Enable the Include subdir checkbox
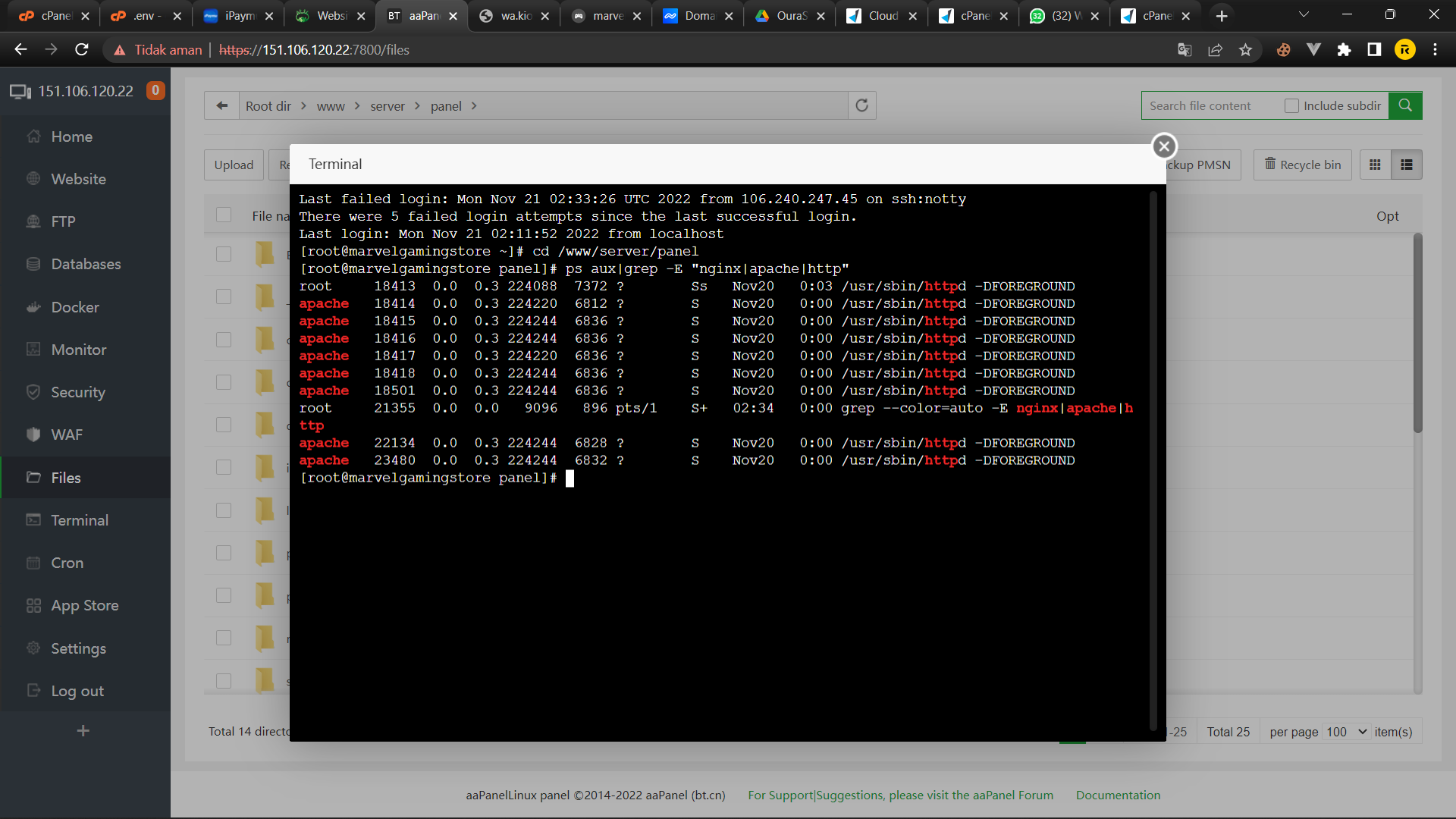 click(x=1291, y=105)
